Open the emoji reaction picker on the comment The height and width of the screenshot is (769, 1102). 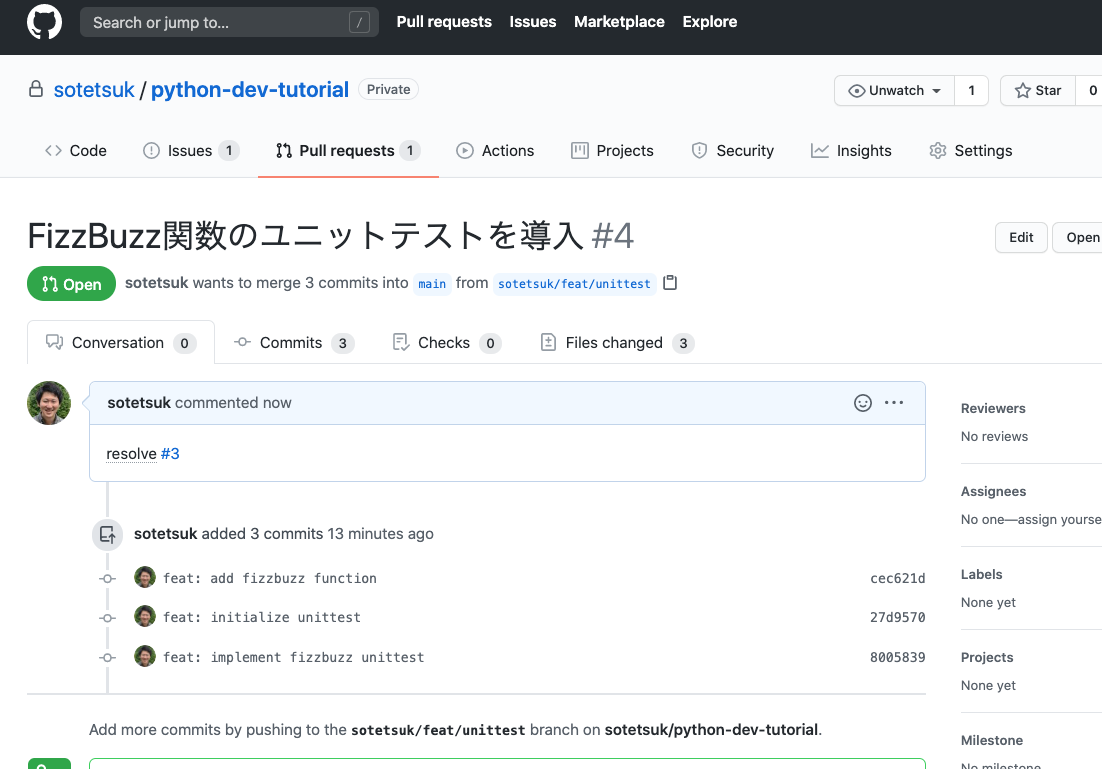tap(862, 402)
